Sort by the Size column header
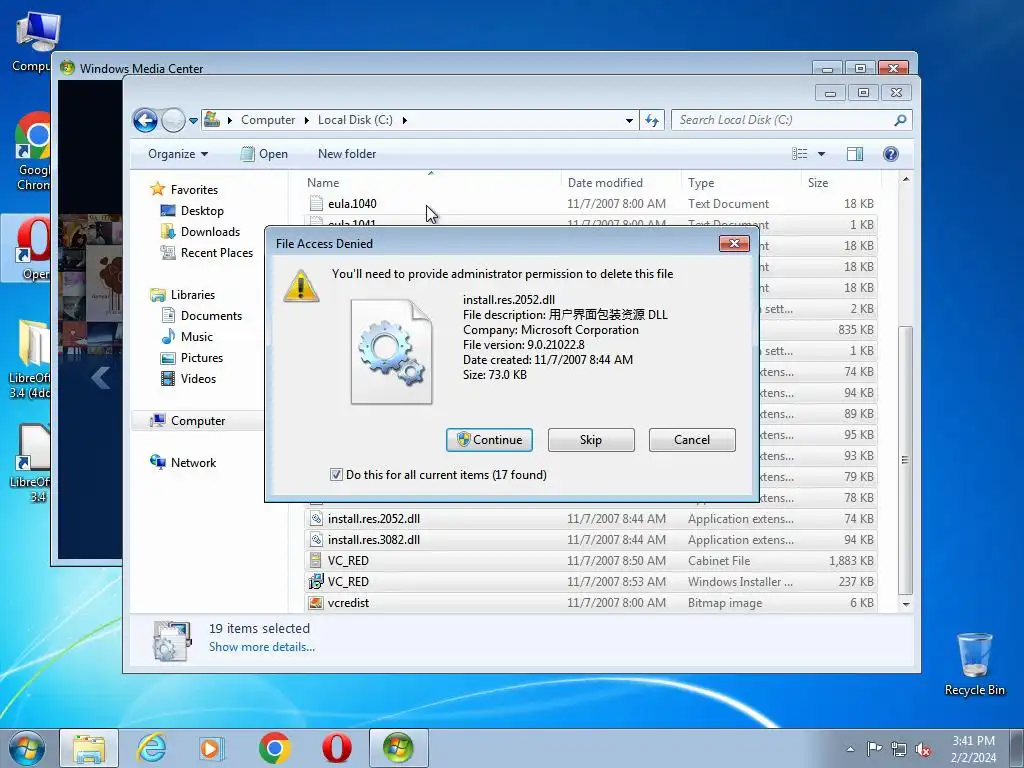1024x768 pixels. point(840,183)
